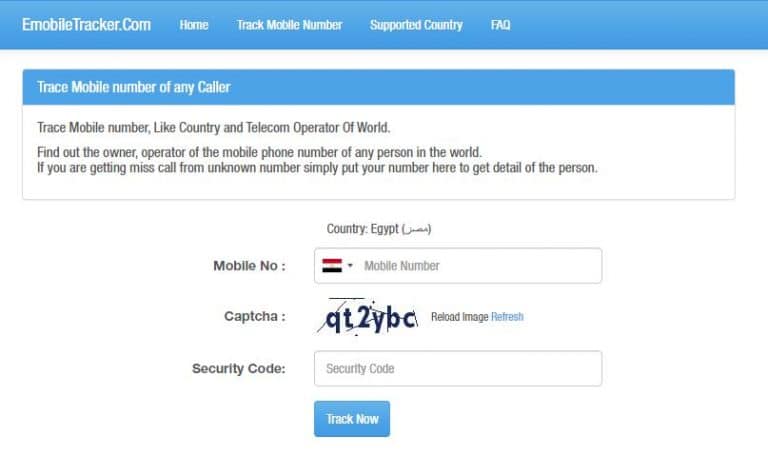Open the Home menu item
The height and width of the screenshot is (456, 768).
[x=194, y=25]
